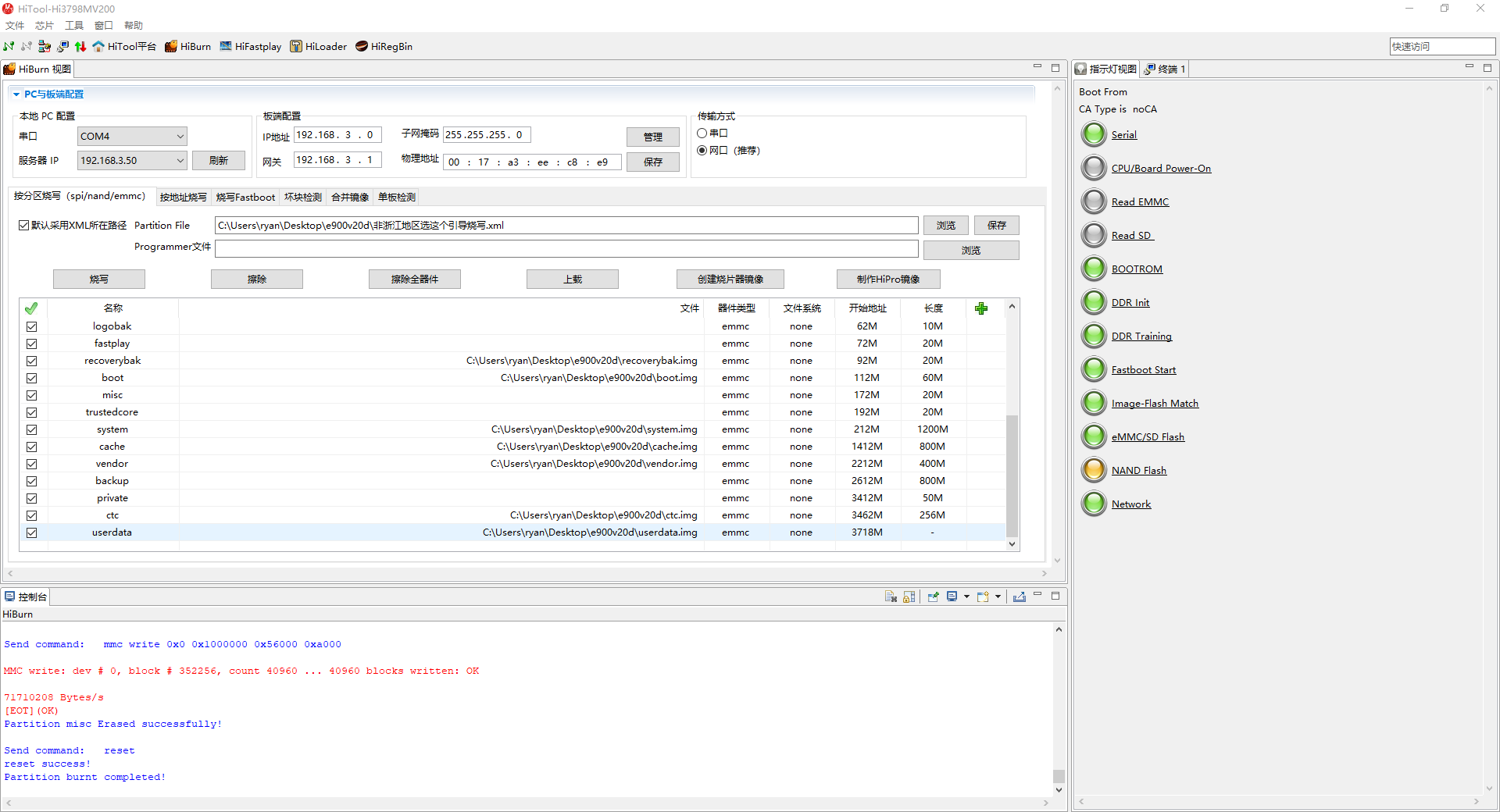Click the Pin Console icon
Image resolution: width=1500 pixels, height=812 pixels.
[933, 597]
